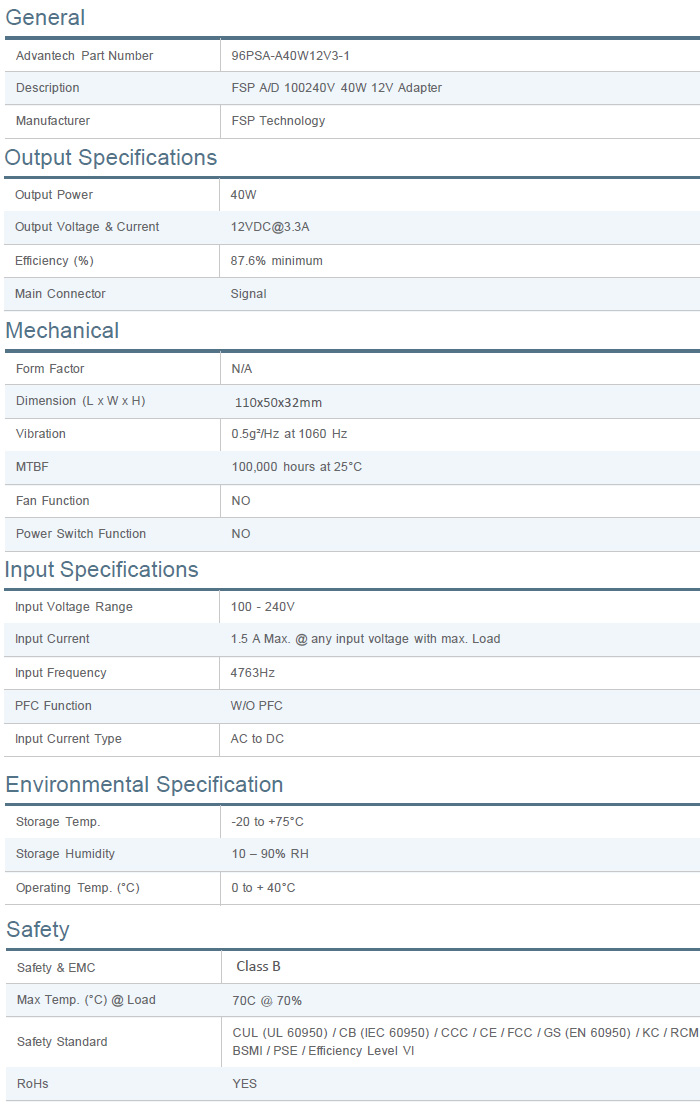This screenshot has width=700, height=1106.
Task: Select the 110x50x32mm dimension value
Action: [278, 402]
